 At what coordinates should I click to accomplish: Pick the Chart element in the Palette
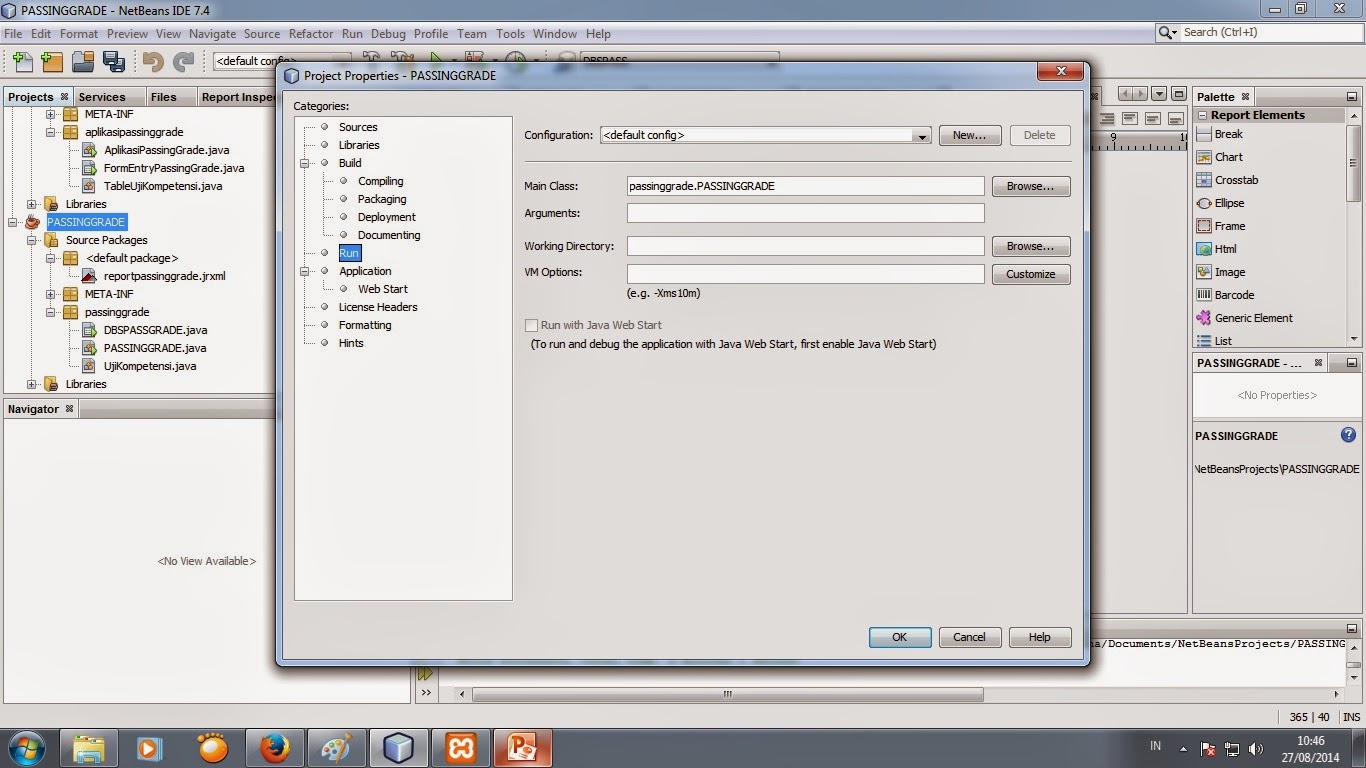pyautogui.click(x=1228, y=157)
